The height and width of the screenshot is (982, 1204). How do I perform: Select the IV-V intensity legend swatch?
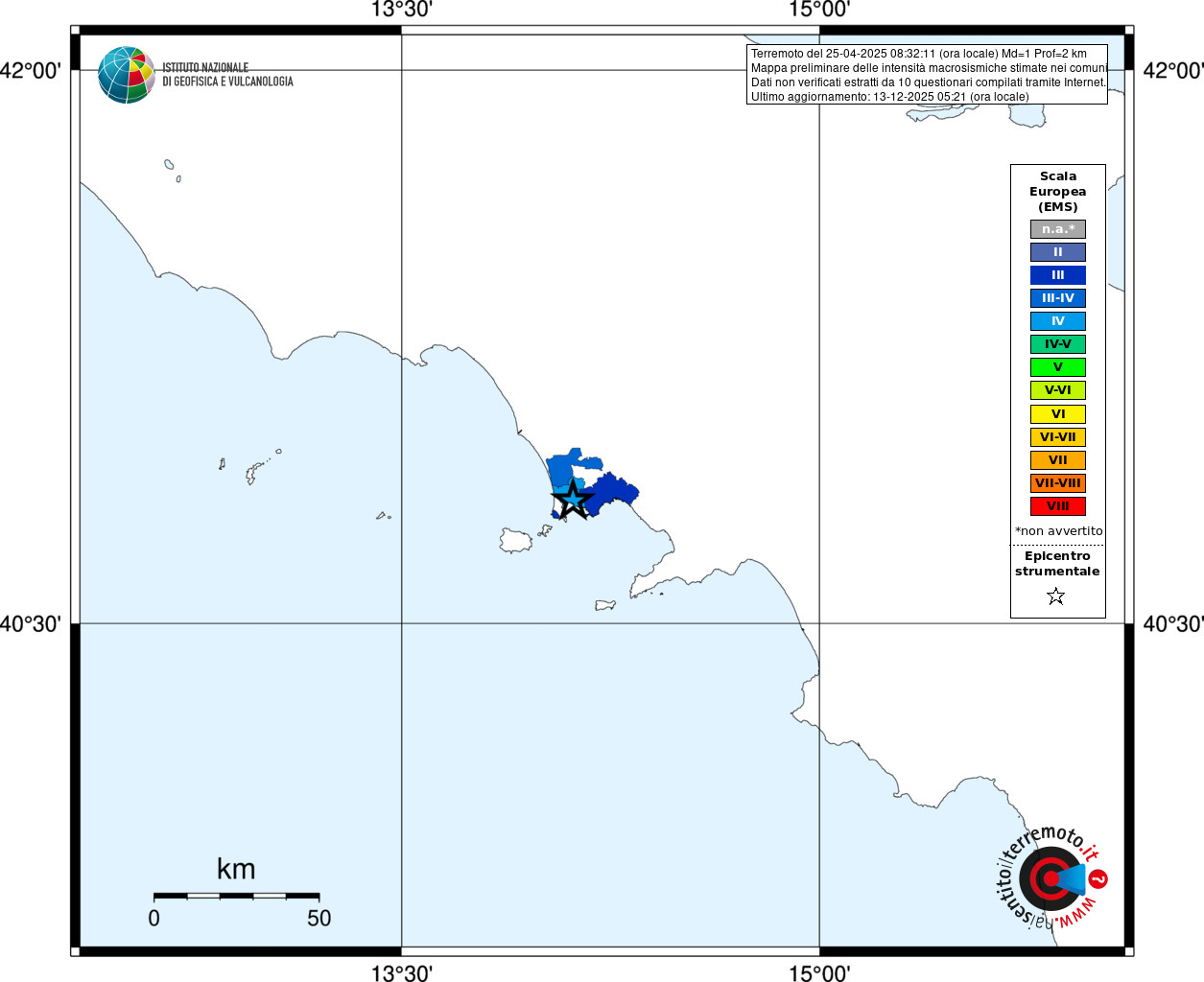click(x=1058, y=344)
